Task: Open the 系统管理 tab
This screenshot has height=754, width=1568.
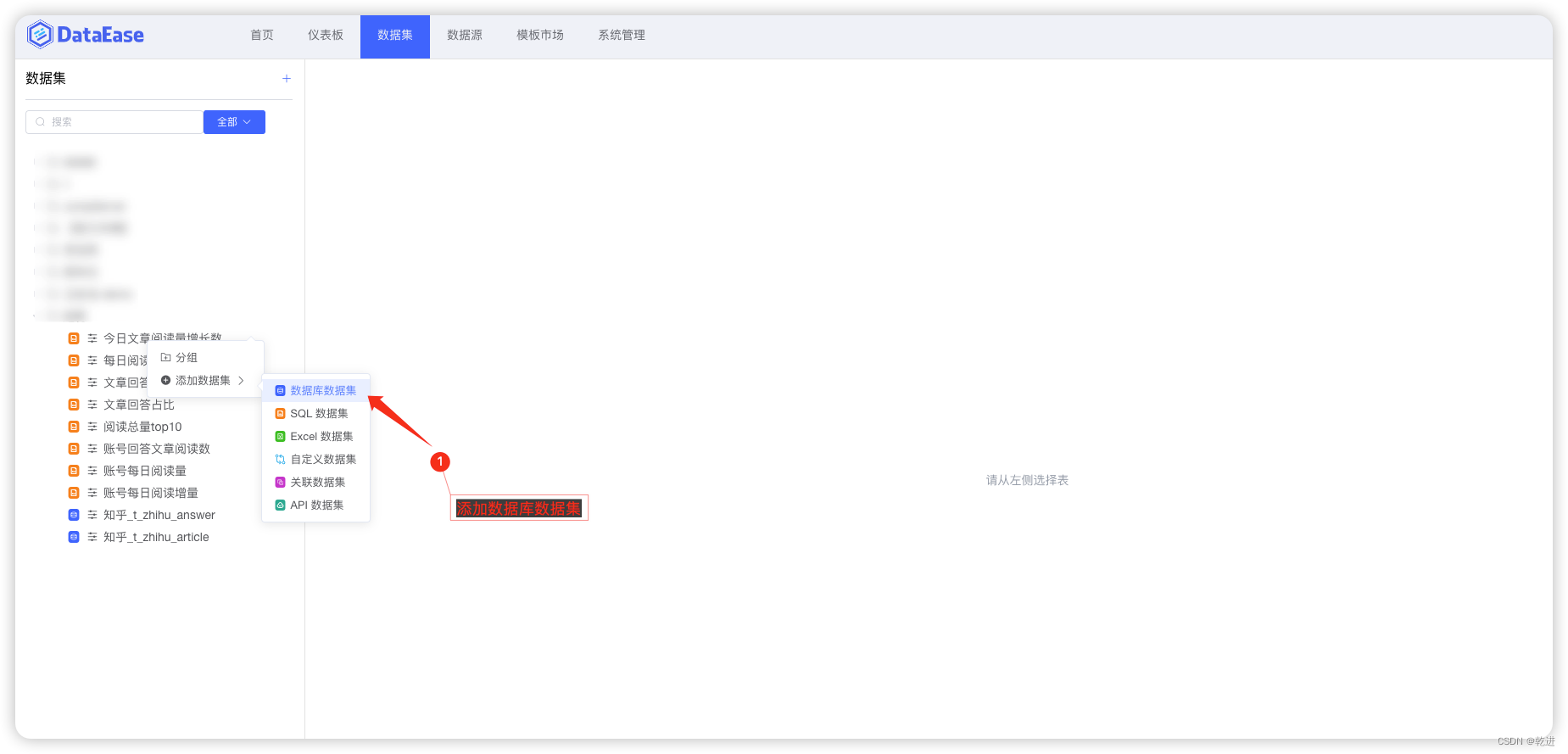Action: click(622, 36)
